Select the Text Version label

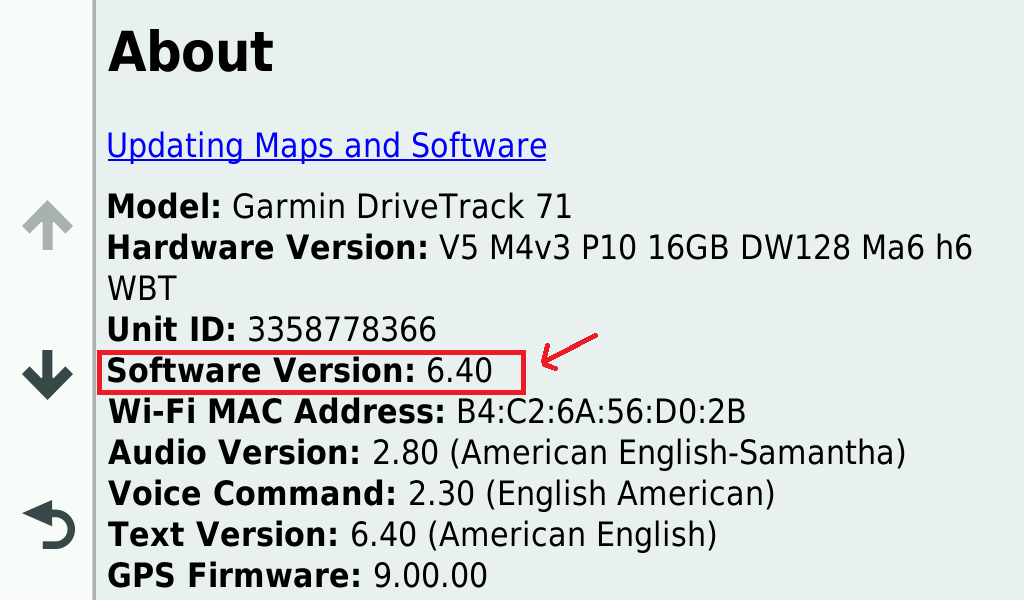point(224,535)
